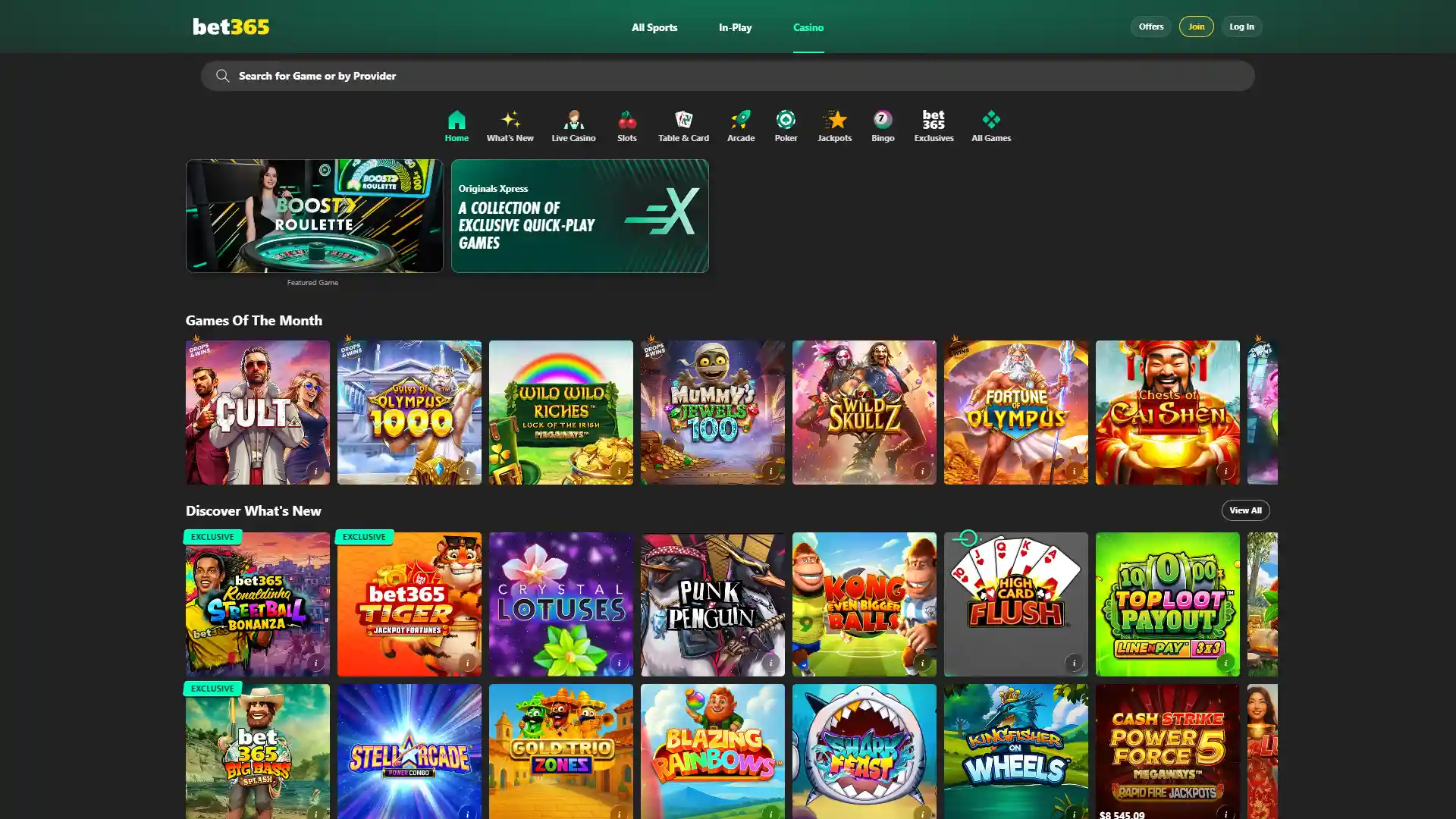Open the Boost Roulette featured banner
This screenshot has height=819, width=1456.
(315, 215)
